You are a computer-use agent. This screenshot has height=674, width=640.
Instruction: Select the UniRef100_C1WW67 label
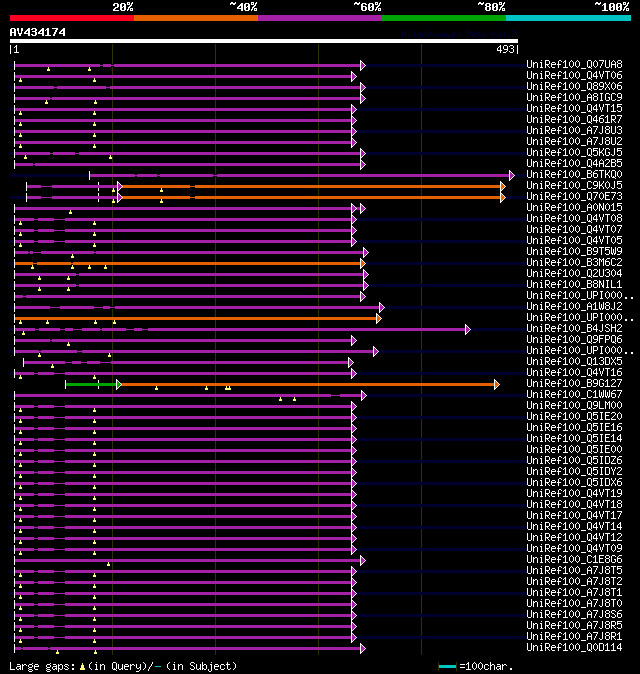click(x=574, y=395)
